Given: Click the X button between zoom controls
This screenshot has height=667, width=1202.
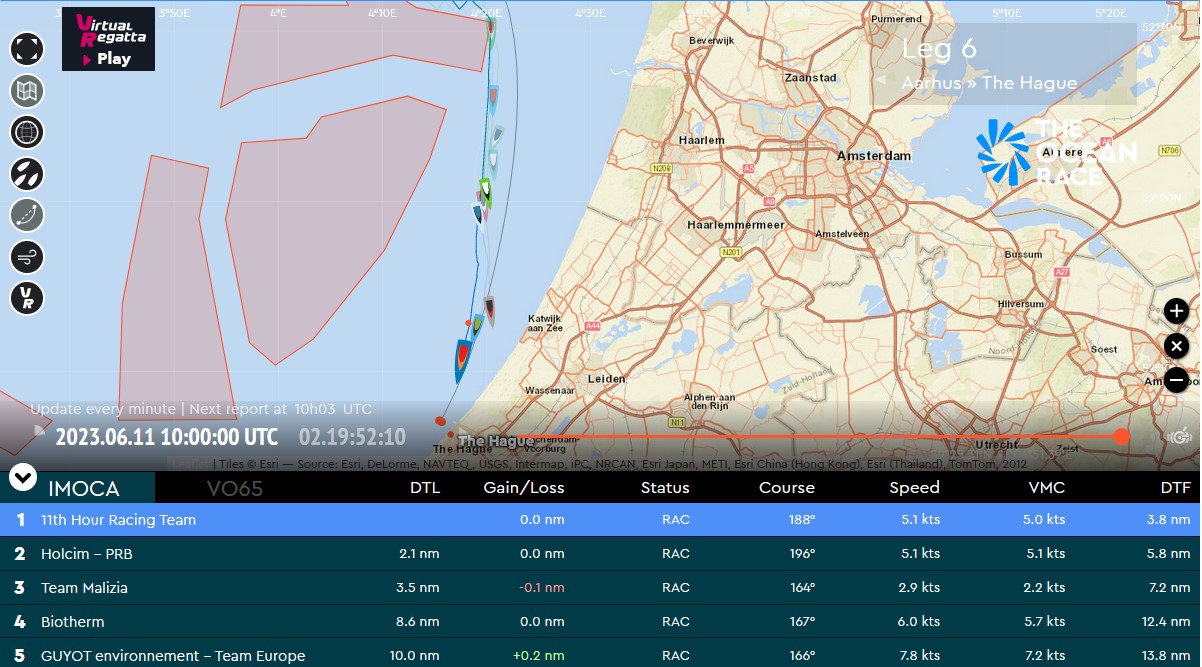Looking at the screenshot, I should tap(1176, 346).
